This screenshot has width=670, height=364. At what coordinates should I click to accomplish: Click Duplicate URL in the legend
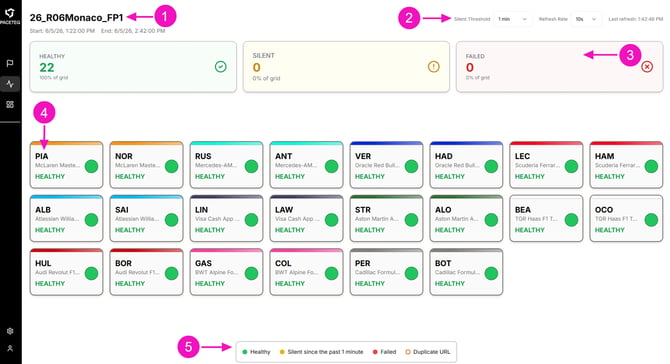pyautogui.click(x=428, y=352)
